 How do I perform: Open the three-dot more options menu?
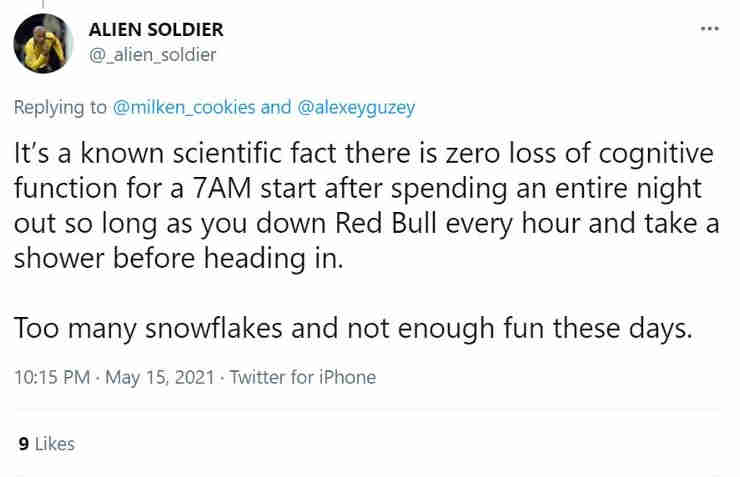pyautogui.click(x=709, y=28)
